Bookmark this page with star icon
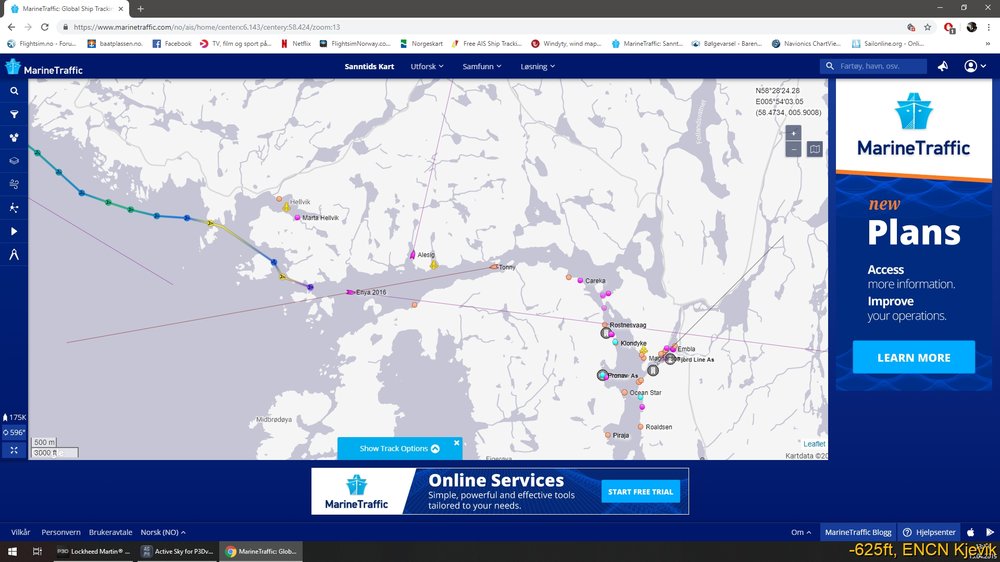The height and width of the screenshot is (562, 1000). 927,27
